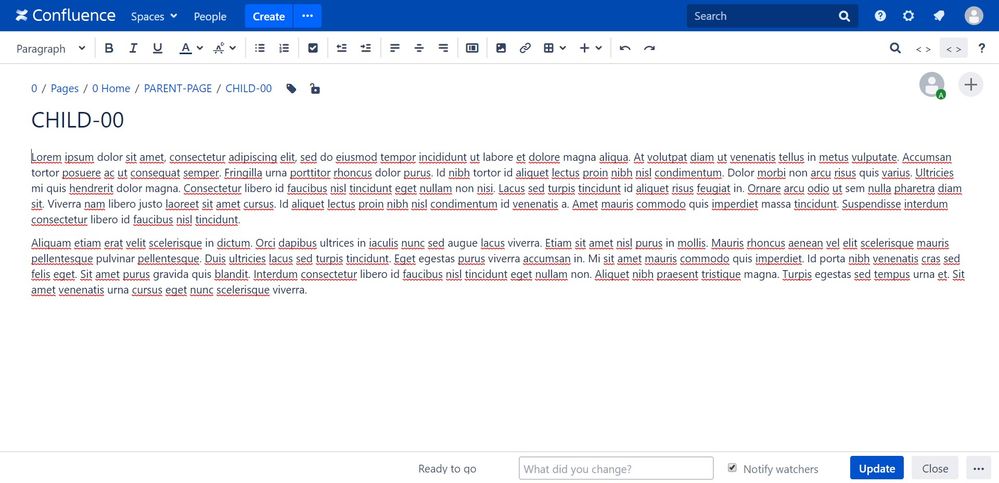The width and height of the screenshot is (999, 483).
Task: Open the header help menu
Action: tap(880, 17)
